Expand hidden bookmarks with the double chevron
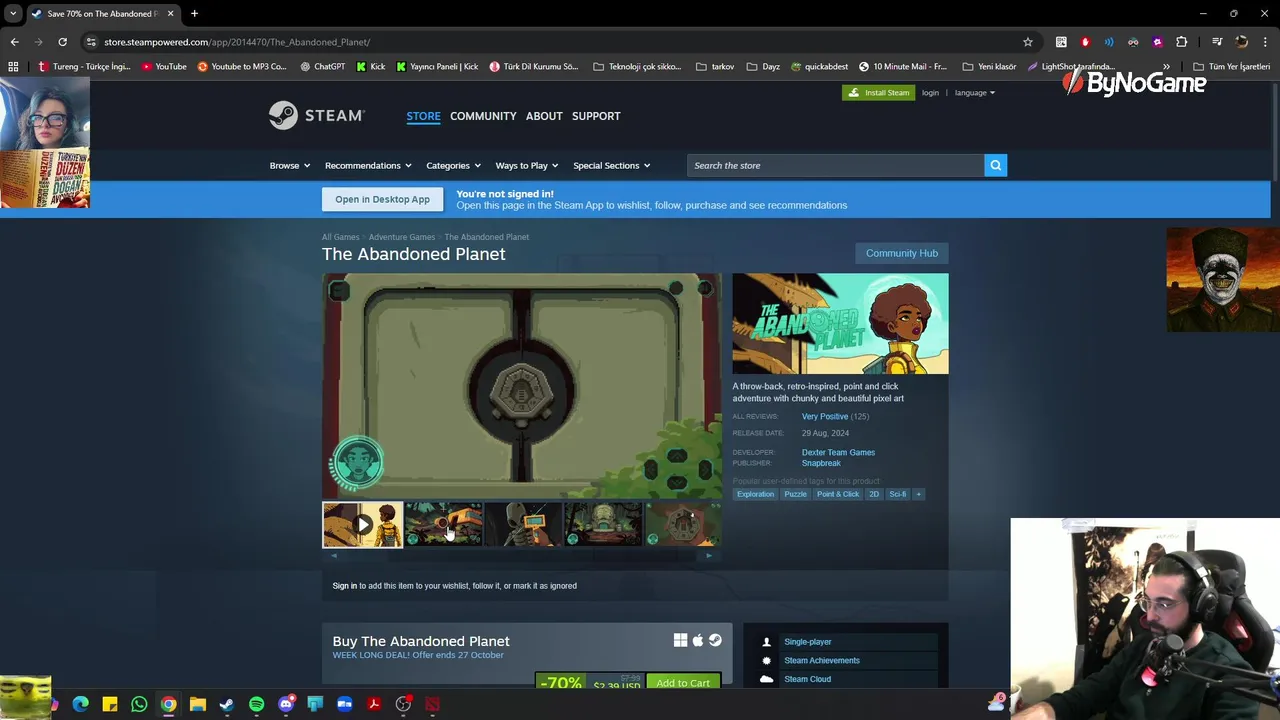 pyautogui.click(x=1165, y=67)
